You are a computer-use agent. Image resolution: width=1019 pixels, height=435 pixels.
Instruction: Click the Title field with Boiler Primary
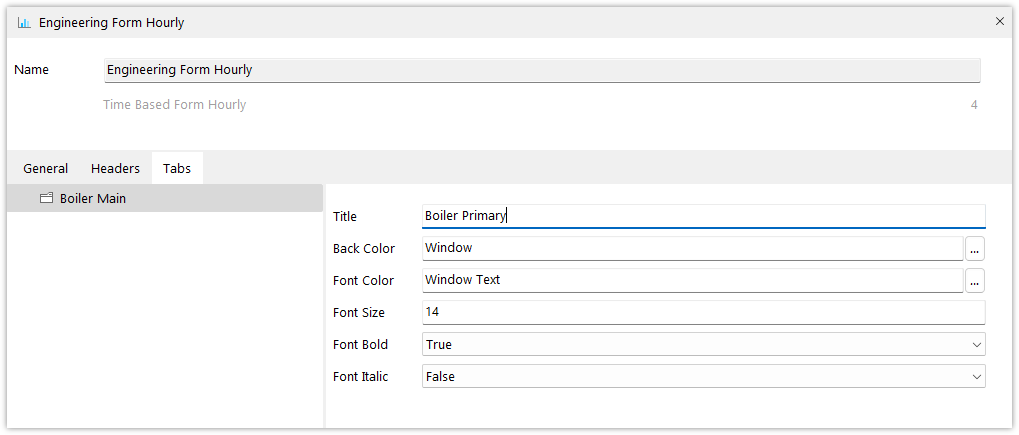[x=704, y=217]
